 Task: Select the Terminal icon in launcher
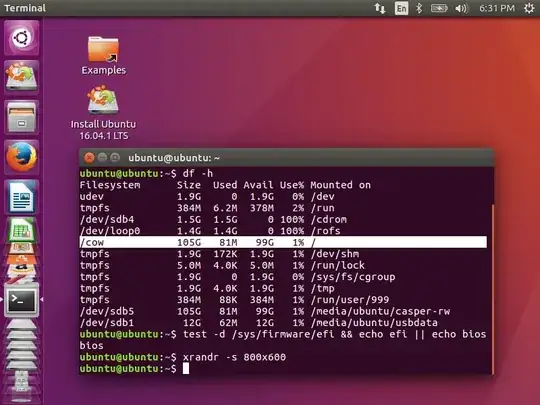click(x=21, y=300)
